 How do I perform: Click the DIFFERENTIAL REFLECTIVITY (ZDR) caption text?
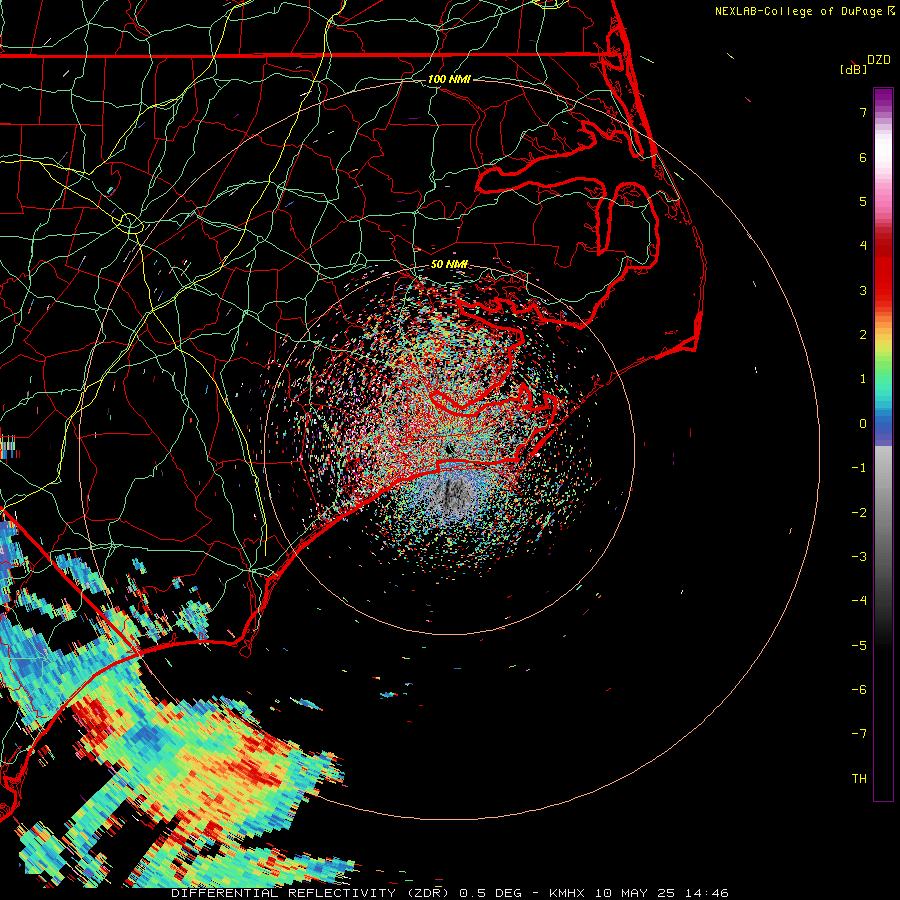[x=312, y=893]
